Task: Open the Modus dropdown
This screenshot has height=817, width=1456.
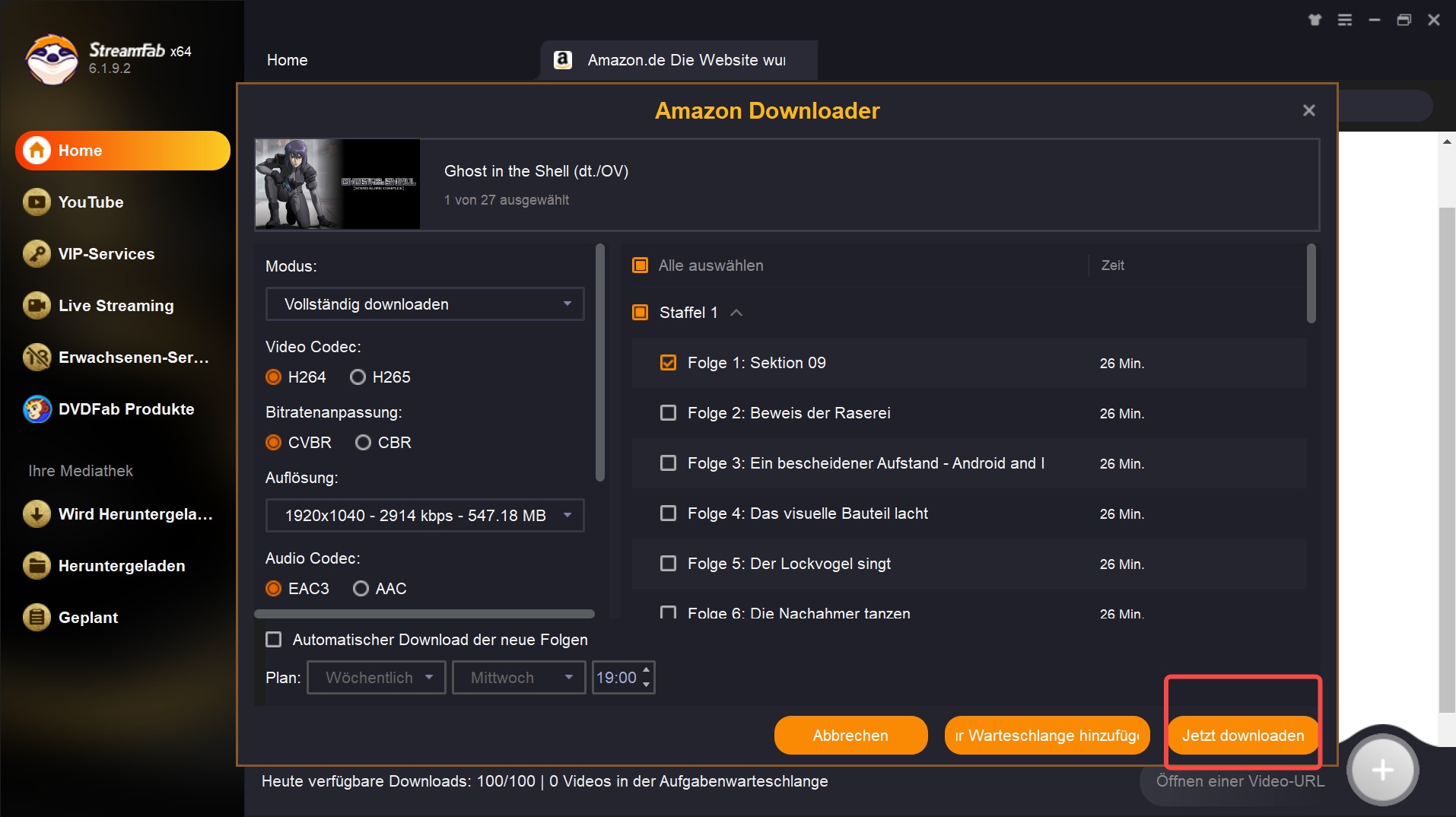Action: point(424,304)
